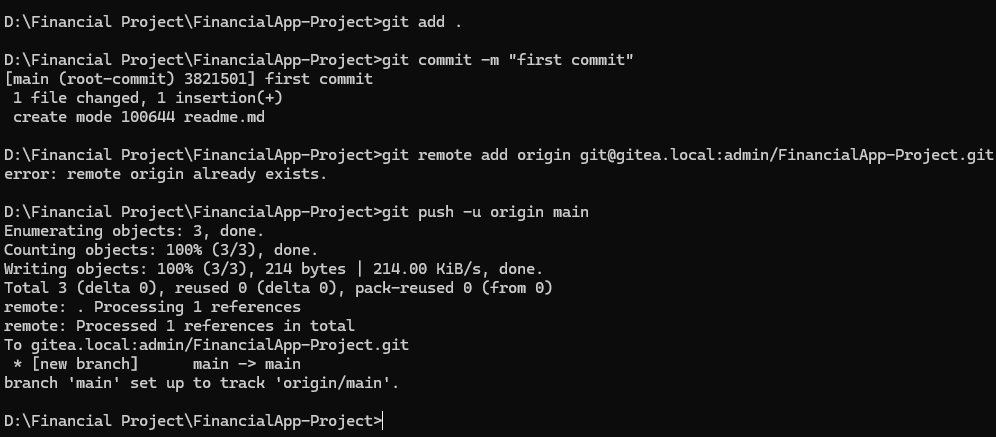Click the "Counting objects: 100% (3/3)" line
Image resolution: width=996 pixels, height=437 pixels.
[x=160, y=250]
